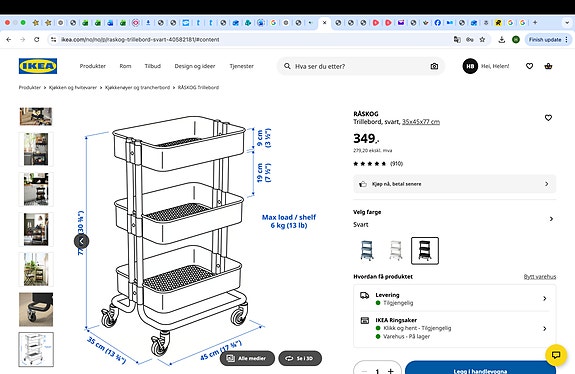Viewport: 575px width, 374px height.
Task: Open the 35x45x77 cm size link
Action: [421, 122]
